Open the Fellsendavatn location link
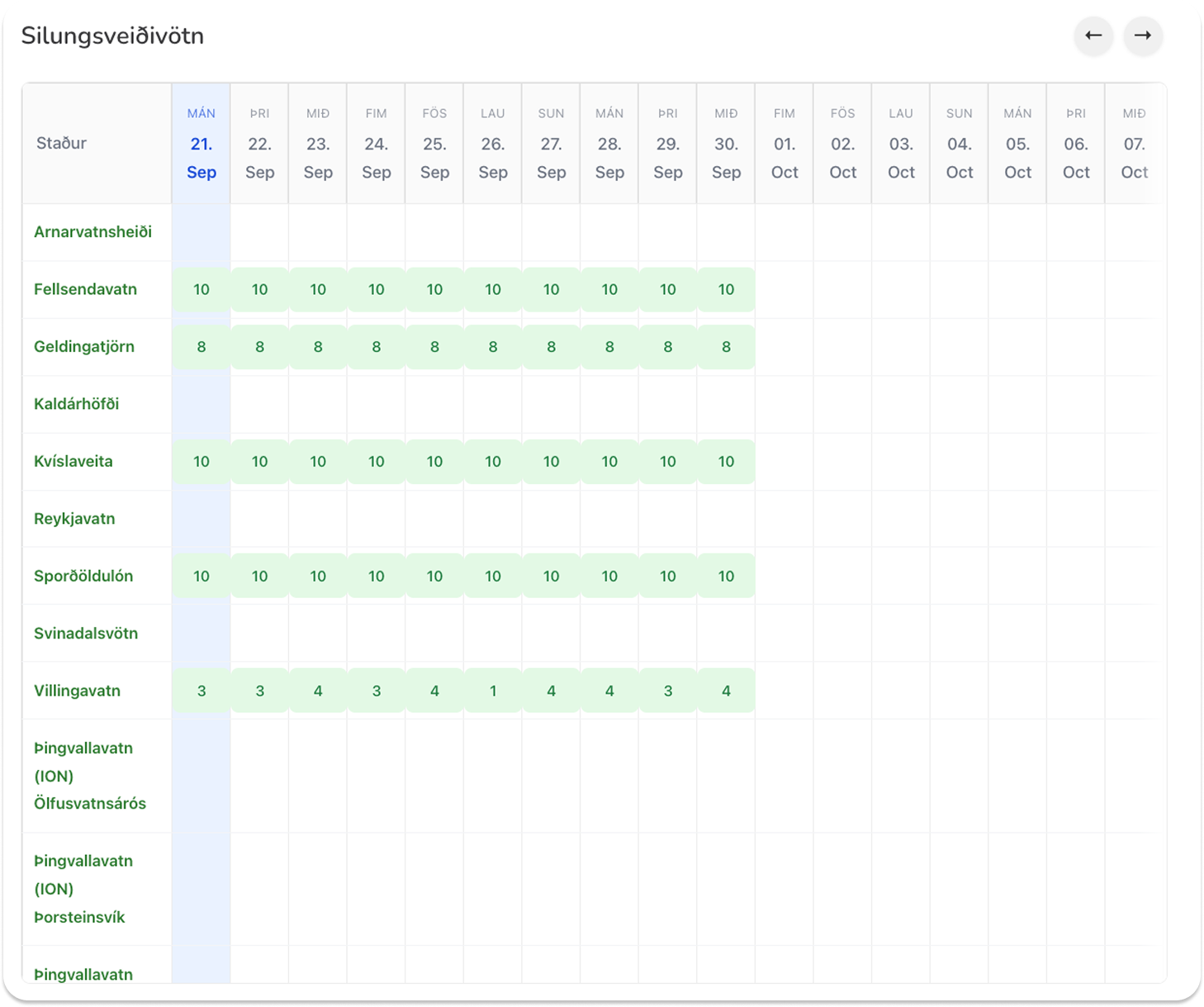The width and height of the screenshot is (1204, 1007). click(85, 289)
